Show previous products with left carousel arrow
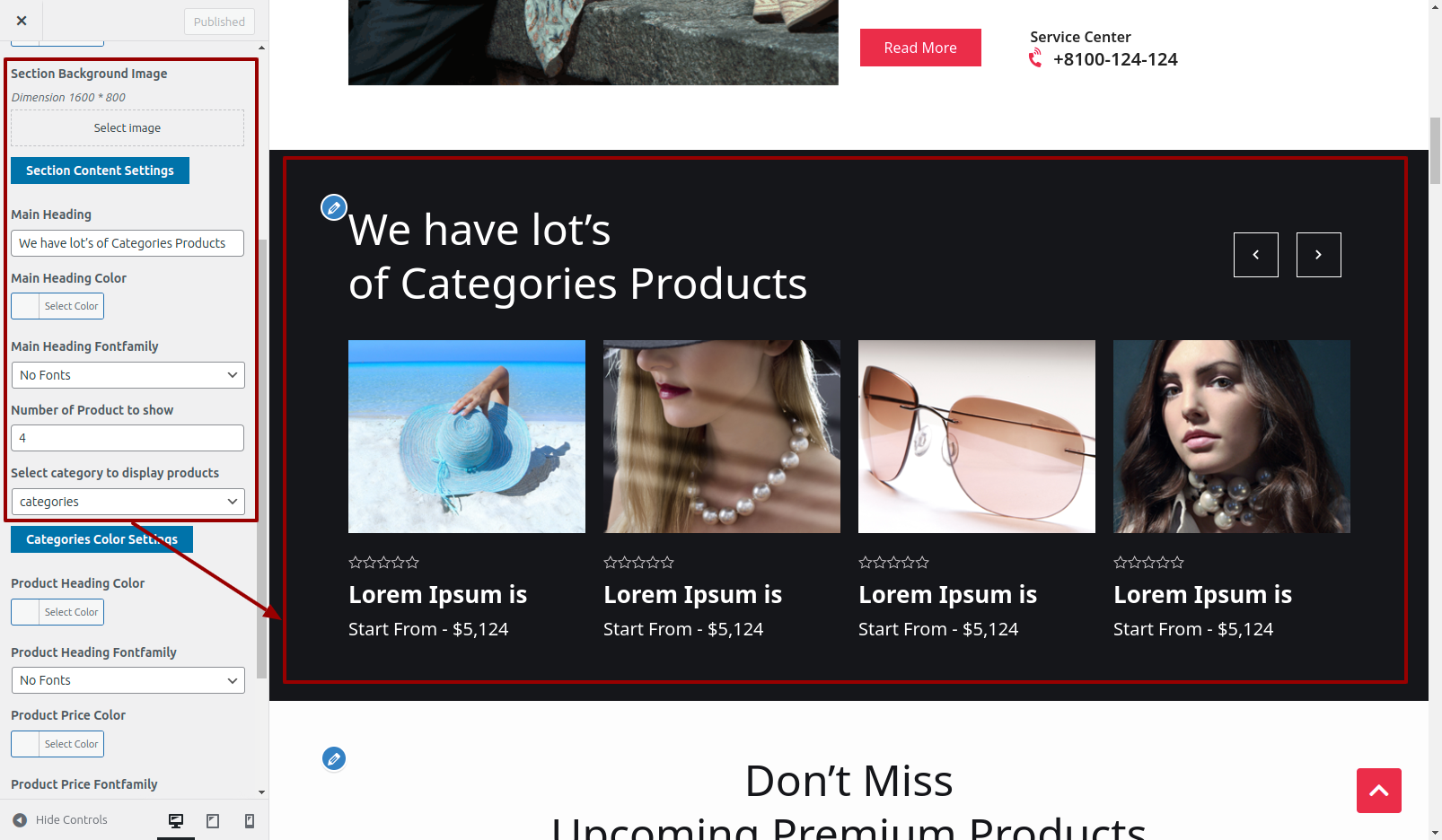Image resolution: width=1442 pixels, height=840 pixels. (x=1256, y=255)
